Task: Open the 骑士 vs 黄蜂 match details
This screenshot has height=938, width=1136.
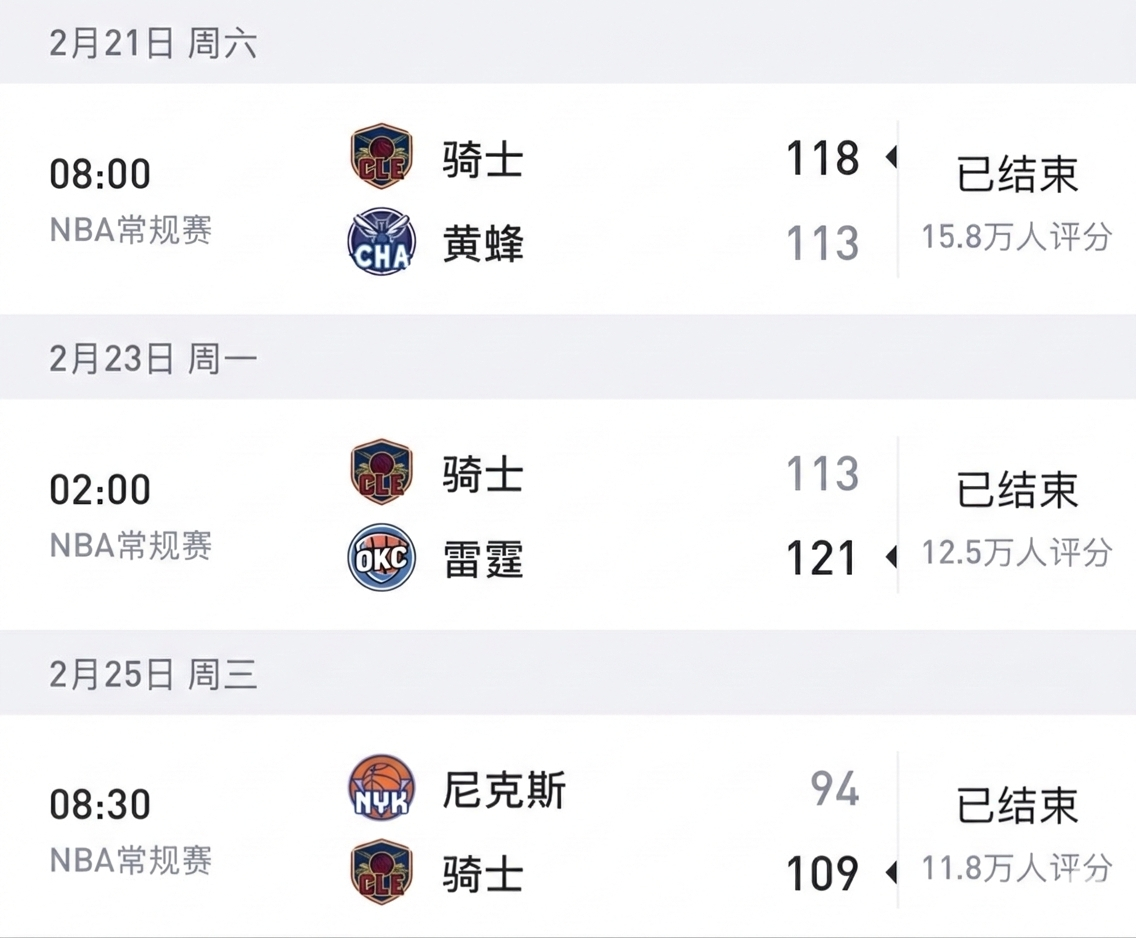Action: [570, 200]
